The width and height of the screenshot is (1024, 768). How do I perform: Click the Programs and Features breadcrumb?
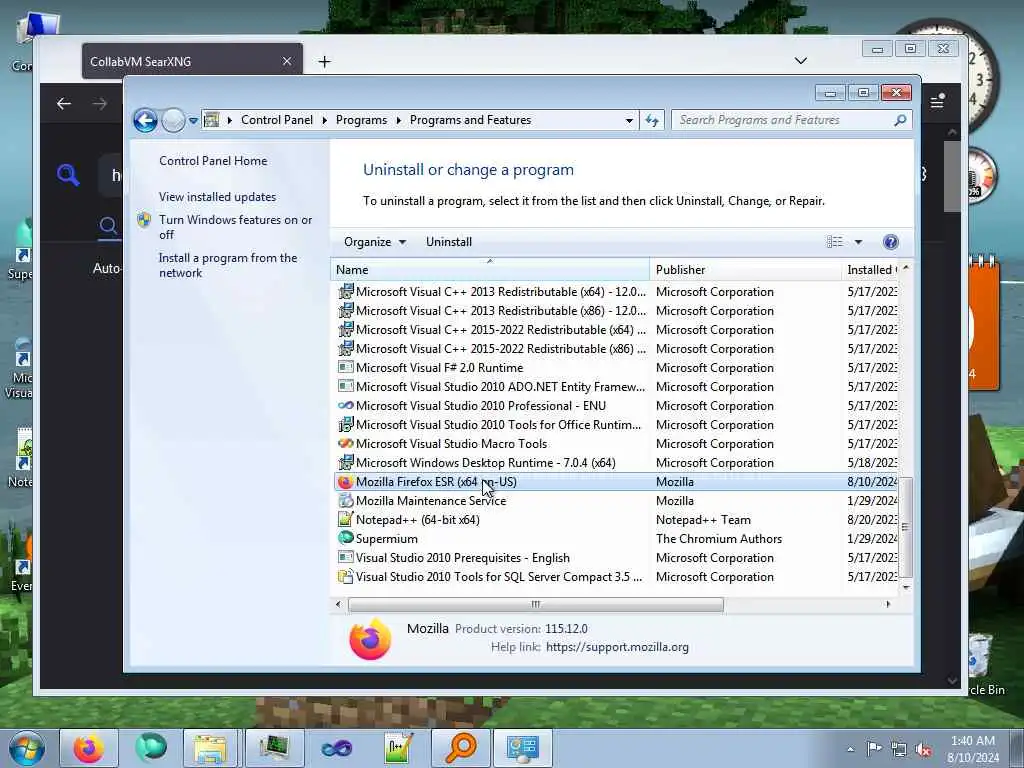pos(470,120)
